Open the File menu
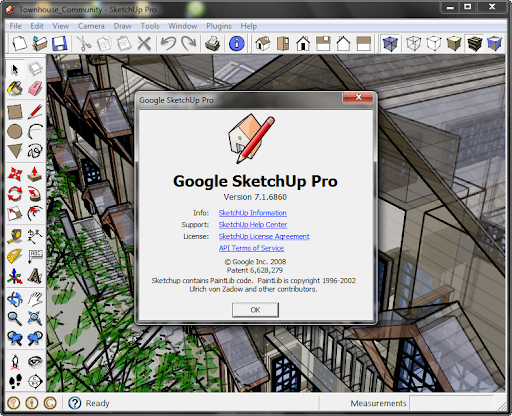The image size is (512, 416). point(15,26)
